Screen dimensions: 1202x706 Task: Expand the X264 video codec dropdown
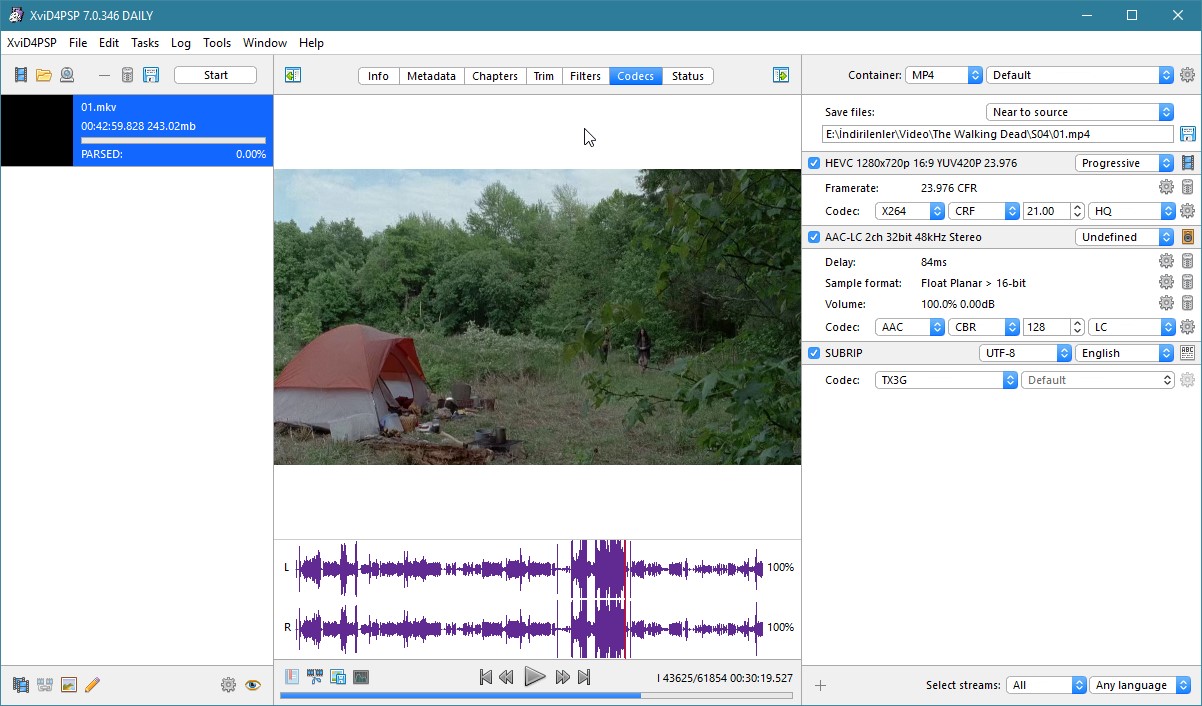(x=909, y=211)
